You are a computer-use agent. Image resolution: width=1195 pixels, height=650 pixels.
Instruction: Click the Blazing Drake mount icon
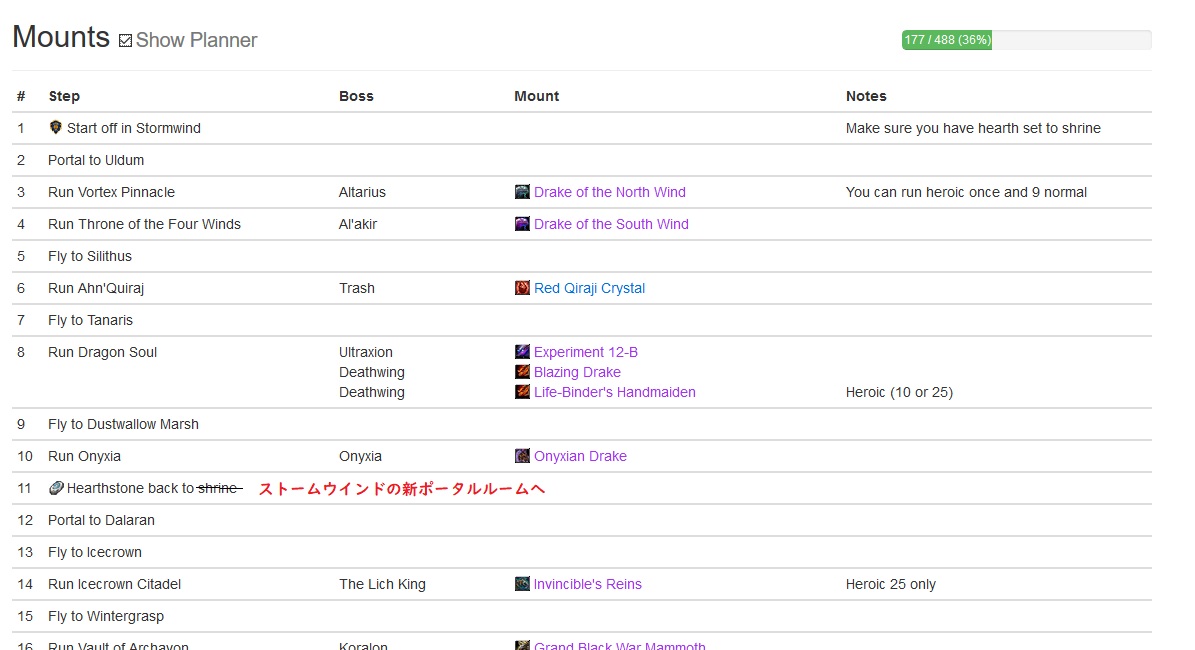pos(522,371)
